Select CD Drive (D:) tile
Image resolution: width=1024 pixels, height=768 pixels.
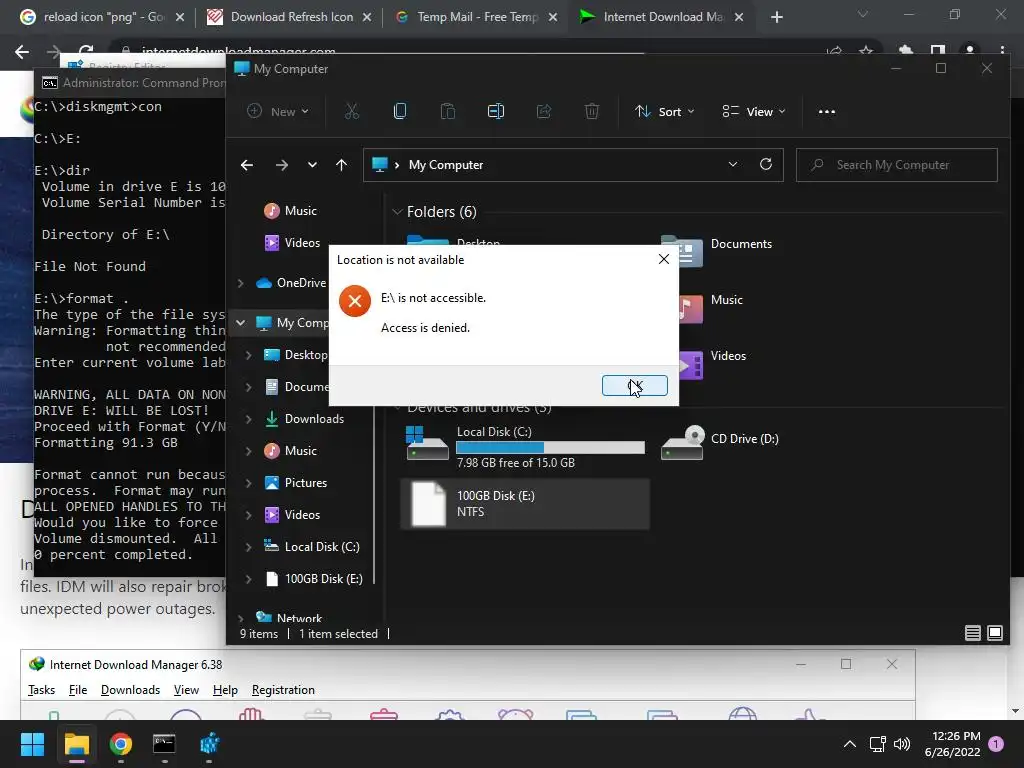click(x=721, y=441)
